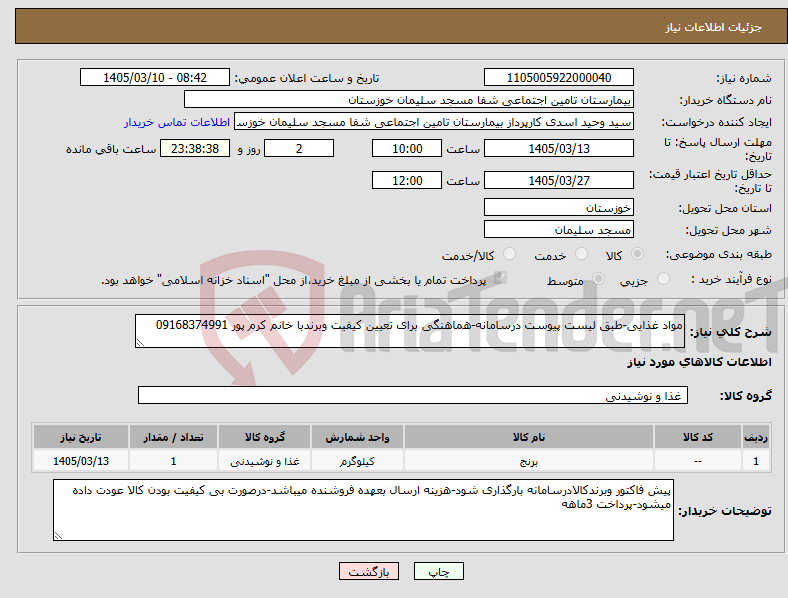Click the buyer notes text area
Screen dimensions: 788x598
click(x=363, y=510)
